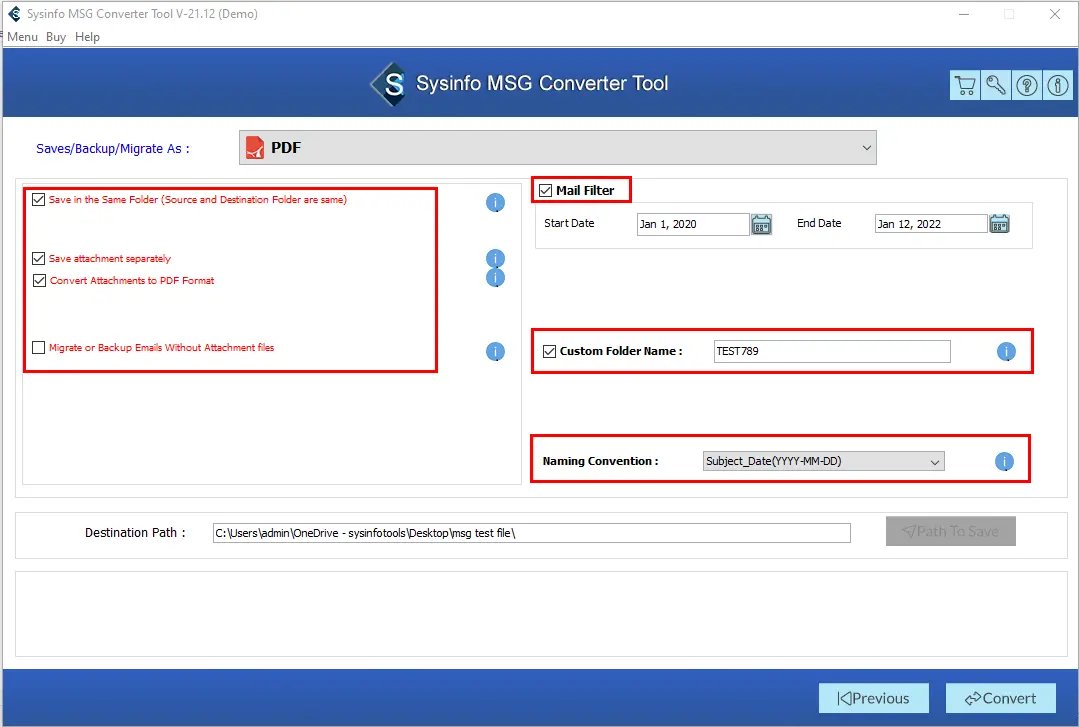Open the Naming Convention dropdown
Screen dimensions: 1079x727
point(823,462)
